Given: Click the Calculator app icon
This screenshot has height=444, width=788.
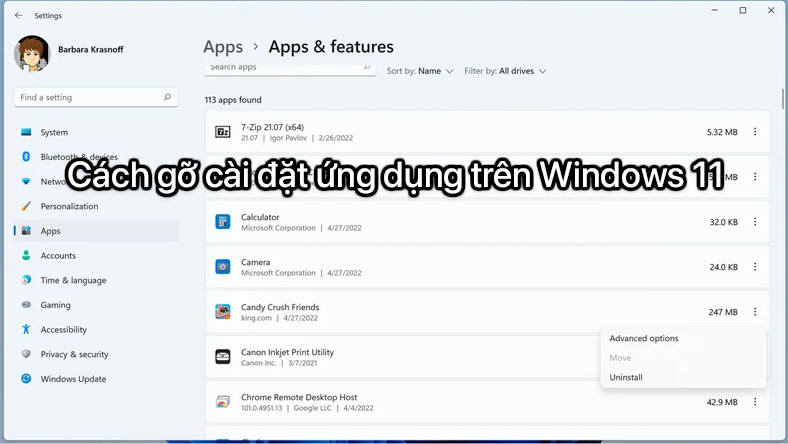Looking at the screenshot, I should point(223,222).
